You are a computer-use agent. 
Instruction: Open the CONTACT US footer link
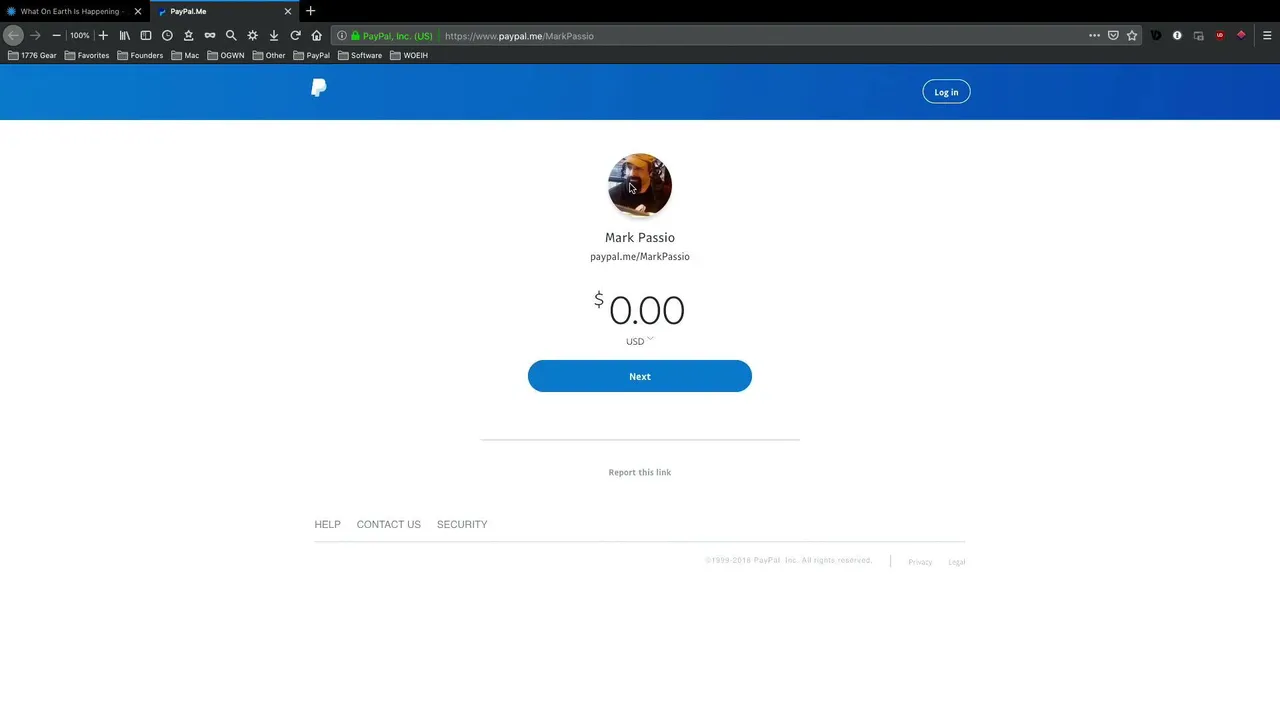tap(389, 524)
